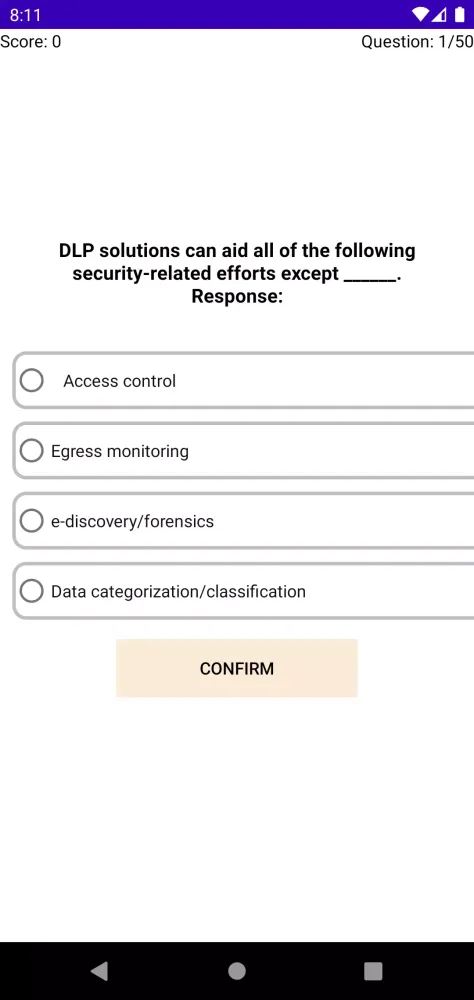Open recent apps with square icon
474x1000 pixels.
(373, 971)
